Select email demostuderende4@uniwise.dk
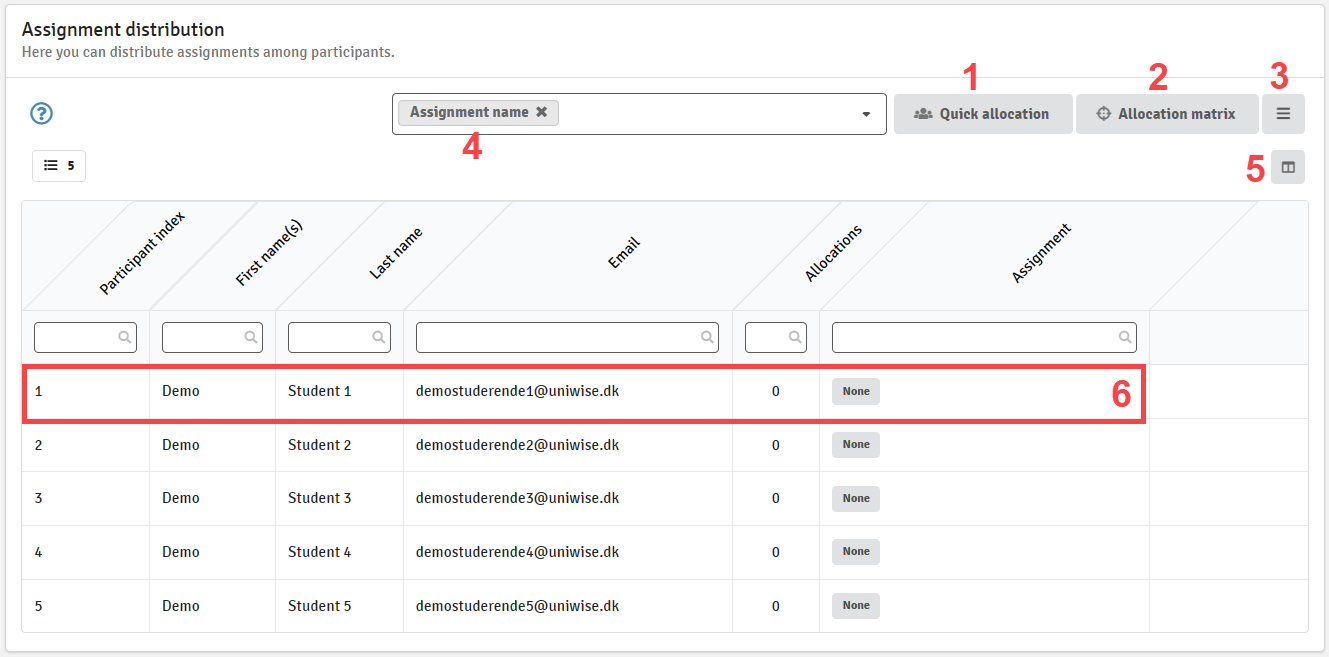The image size is (1329, 657). pos(517,552)
